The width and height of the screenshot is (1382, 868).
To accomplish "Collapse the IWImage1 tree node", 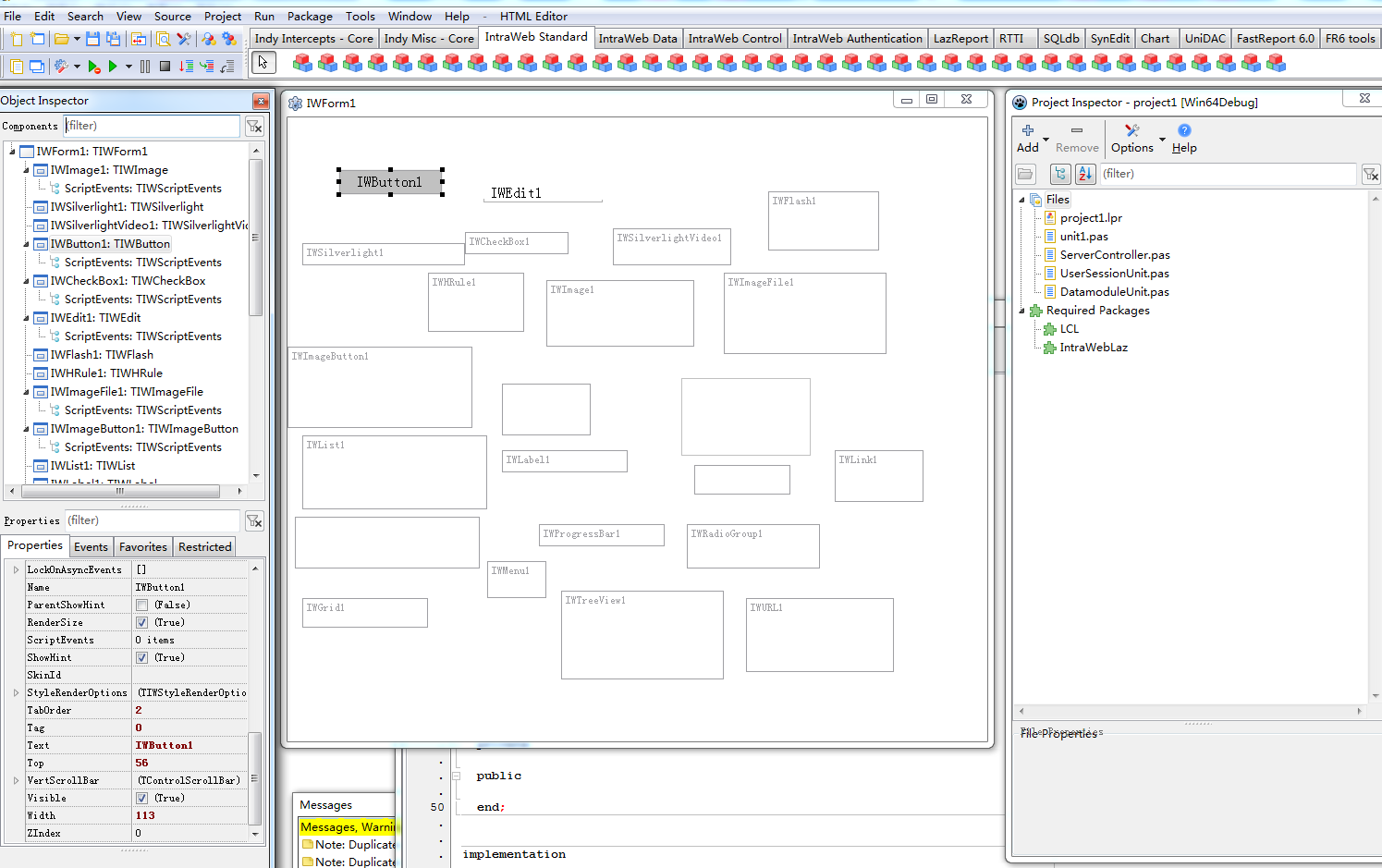I will 26,170.
